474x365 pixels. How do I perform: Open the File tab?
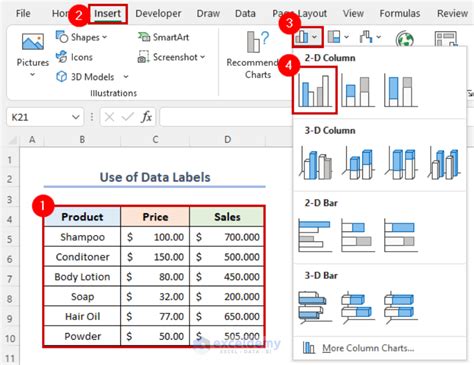(x=23, y=13)
